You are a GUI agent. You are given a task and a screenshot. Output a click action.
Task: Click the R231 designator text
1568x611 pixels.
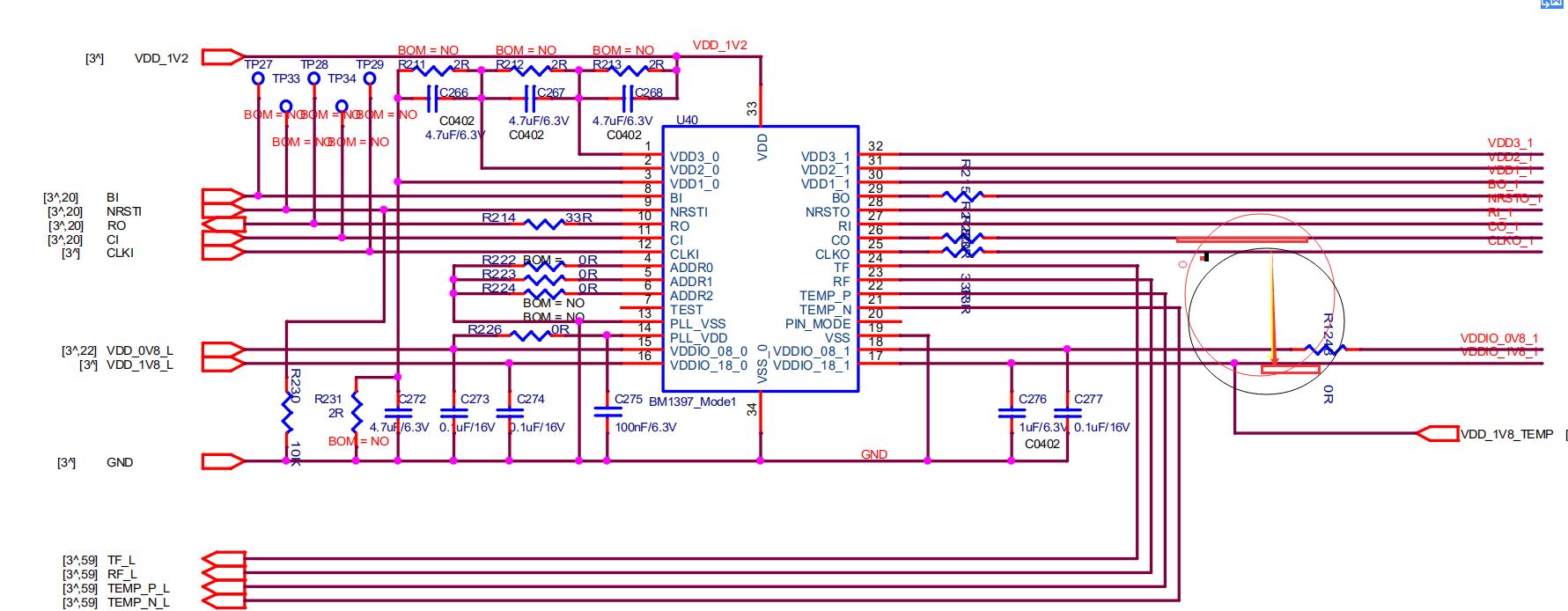328,399
